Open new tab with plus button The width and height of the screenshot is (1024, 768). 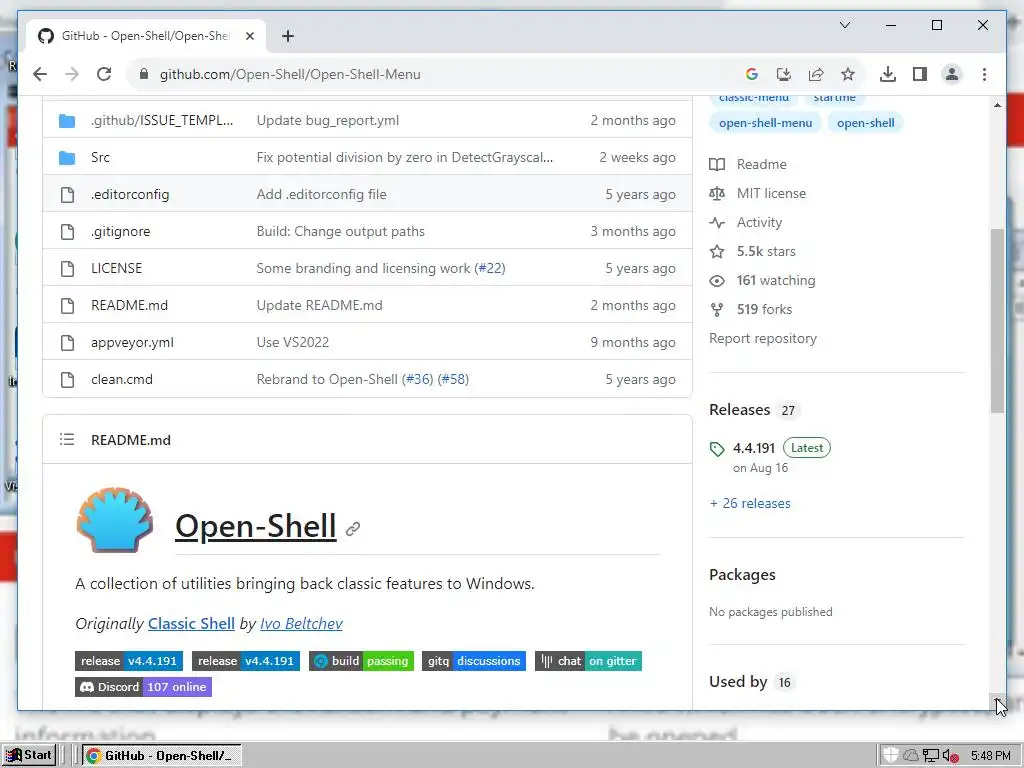coord(288,36)
